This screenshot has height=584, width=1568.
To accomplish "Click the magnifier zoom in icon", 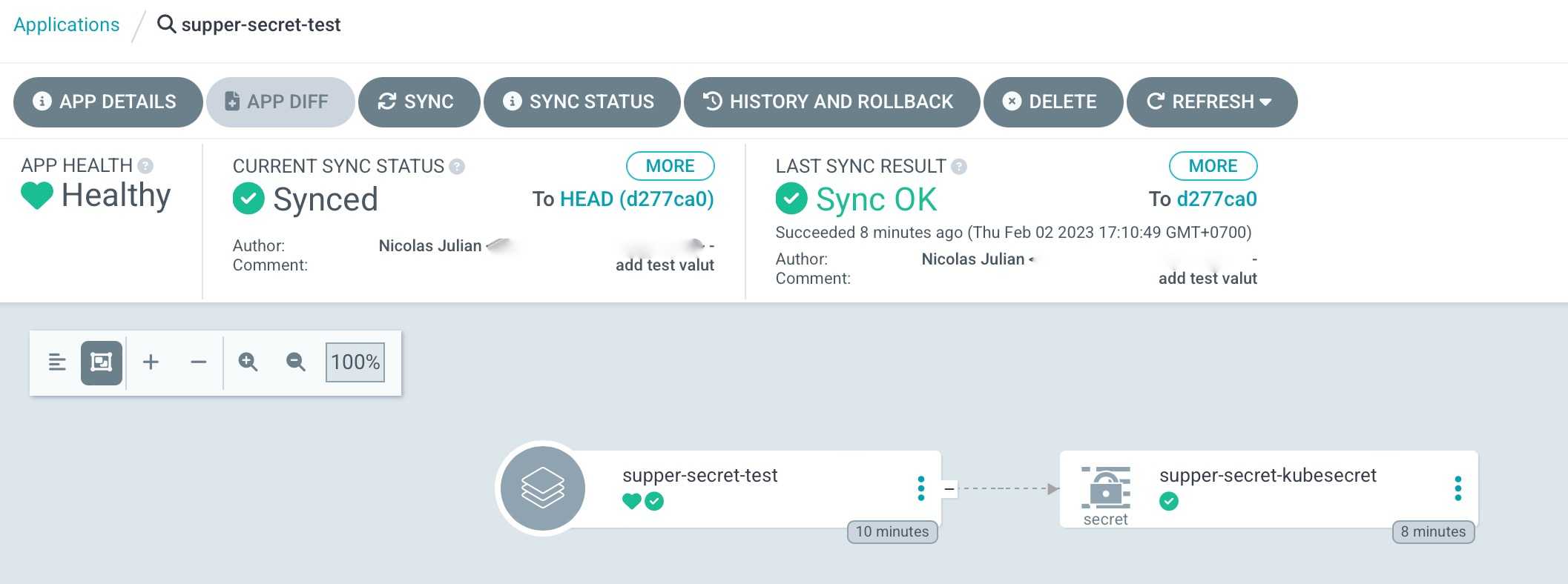I will click(x=248, y=362).
